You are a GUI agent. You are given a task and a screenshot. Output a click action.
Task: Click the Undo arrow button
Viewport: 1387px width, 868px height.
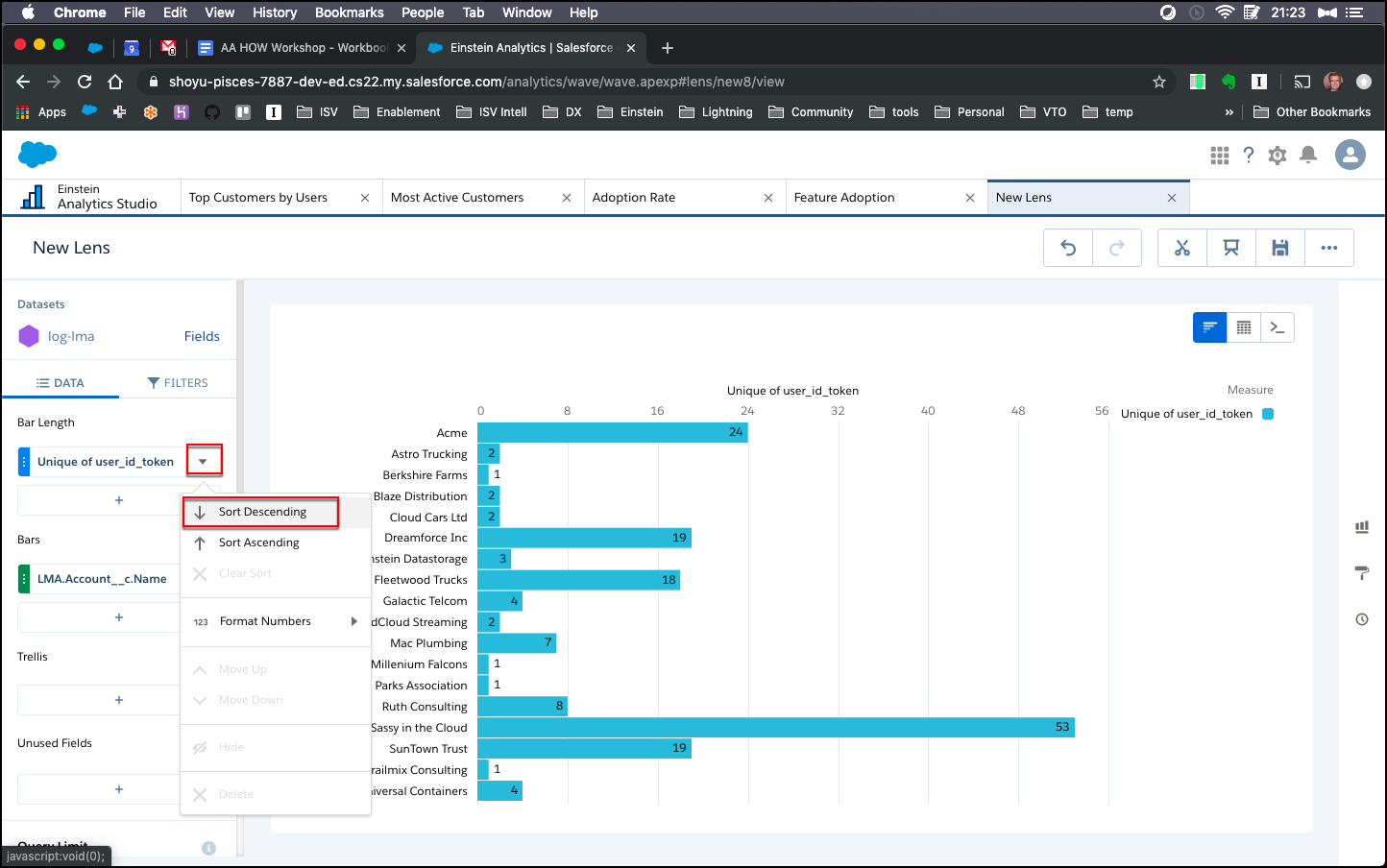point(1068,248)
